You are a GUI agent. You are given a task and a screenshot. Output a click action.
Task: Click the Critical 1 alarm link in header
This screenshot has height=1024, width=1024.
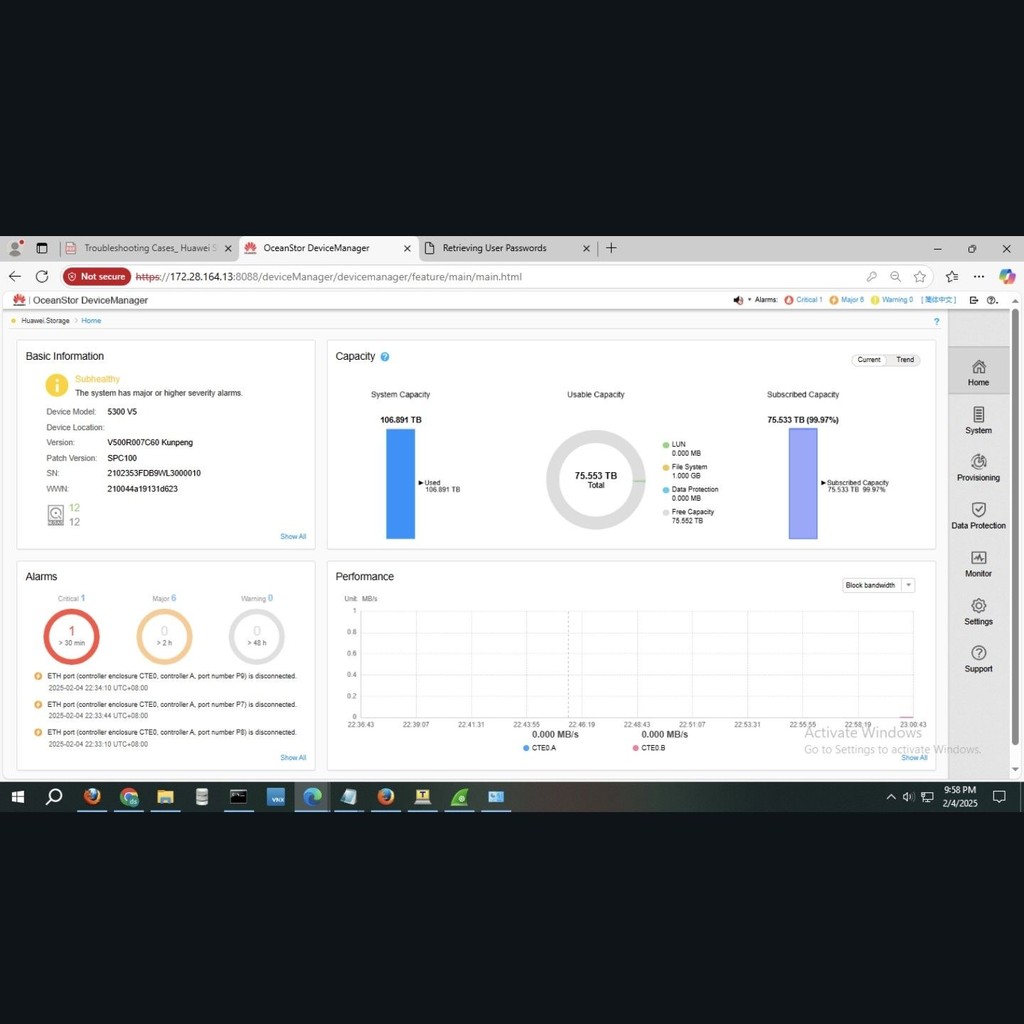point(804,300)
